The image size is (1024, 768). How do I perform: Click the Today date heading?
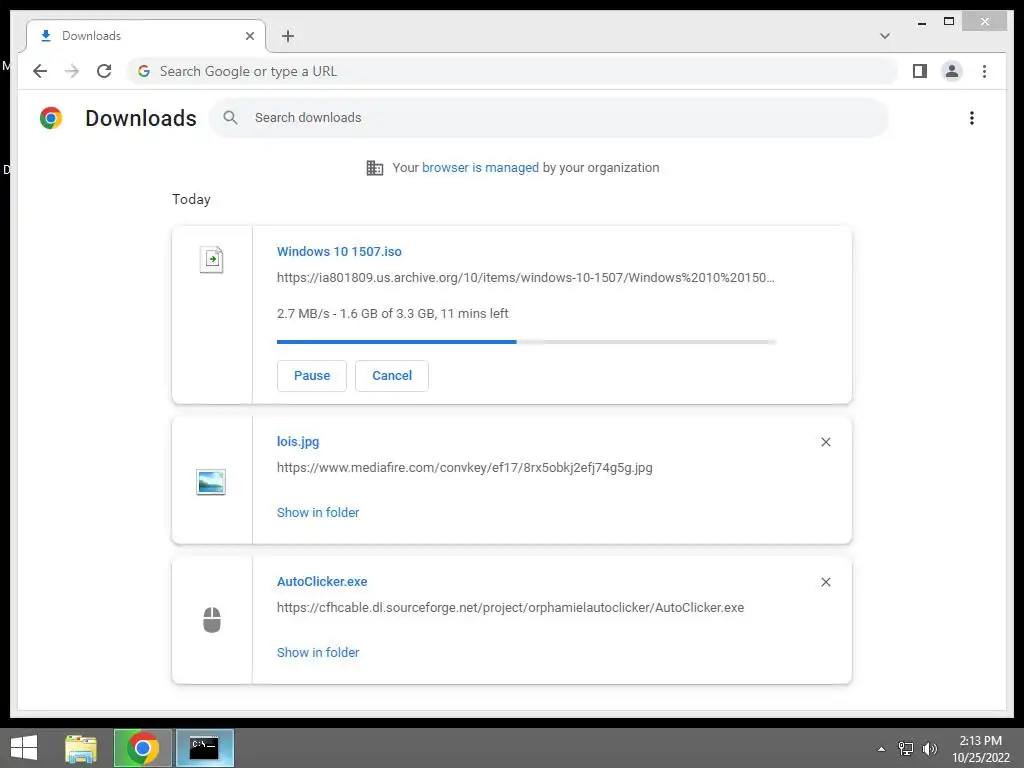[191, 199]
